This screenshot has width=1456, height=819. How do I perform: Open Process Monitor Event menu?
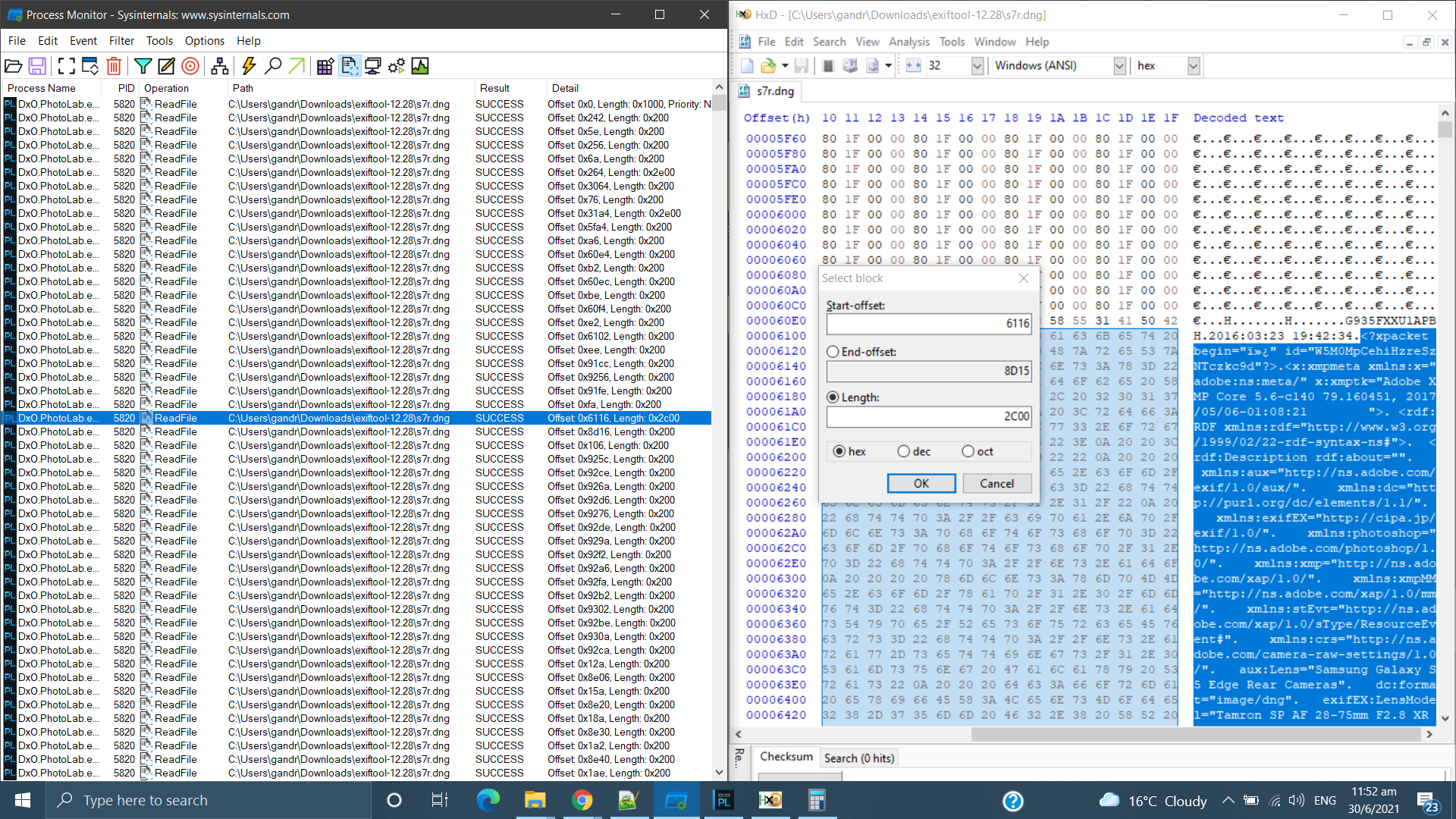83,41
